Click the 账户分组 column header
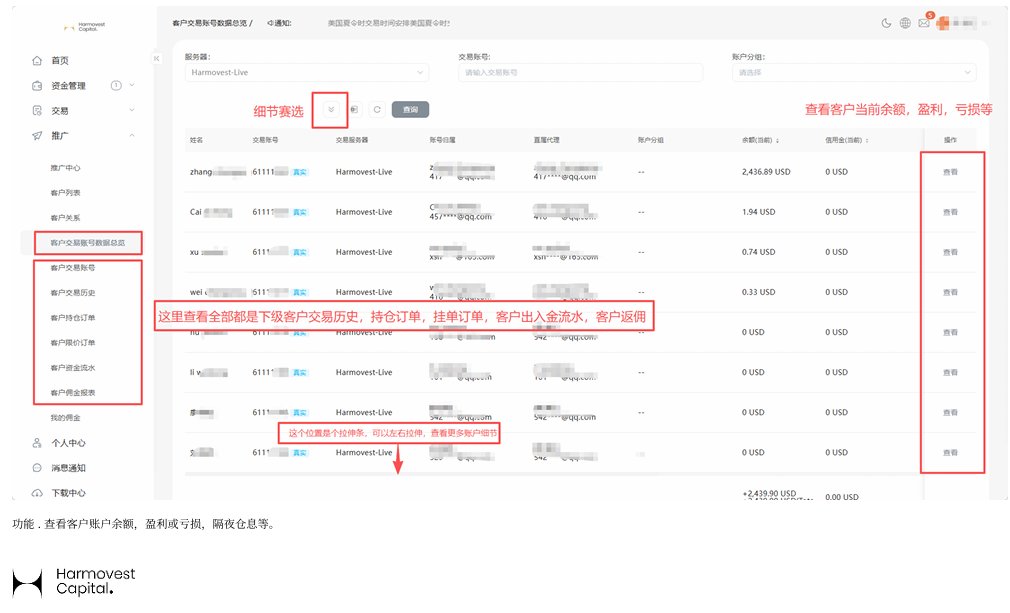 (x=651, y=140)
